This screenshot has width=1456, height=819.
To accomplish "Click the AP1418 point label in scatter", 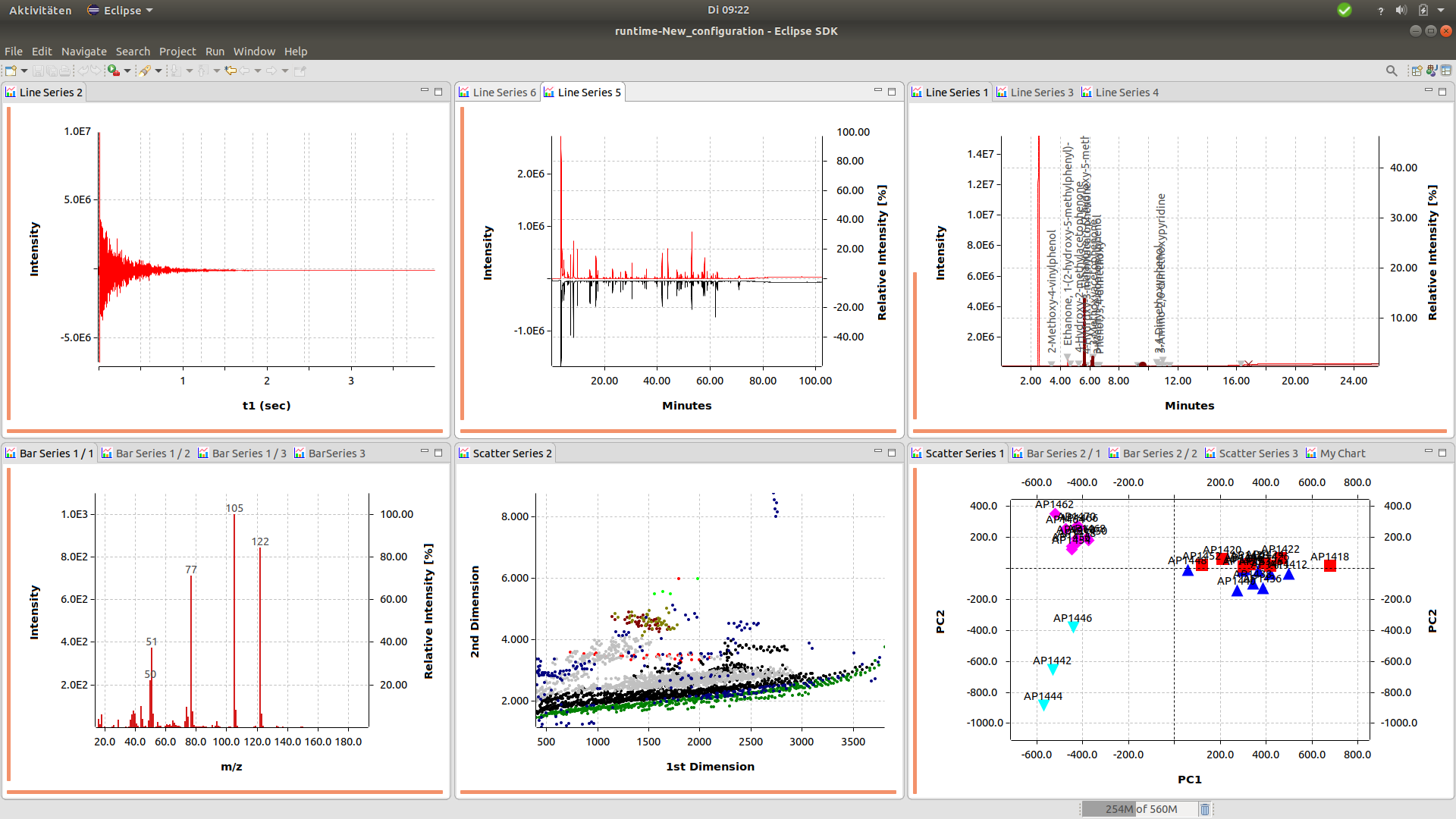I will pyautogui.click(x=1329, y=557).
